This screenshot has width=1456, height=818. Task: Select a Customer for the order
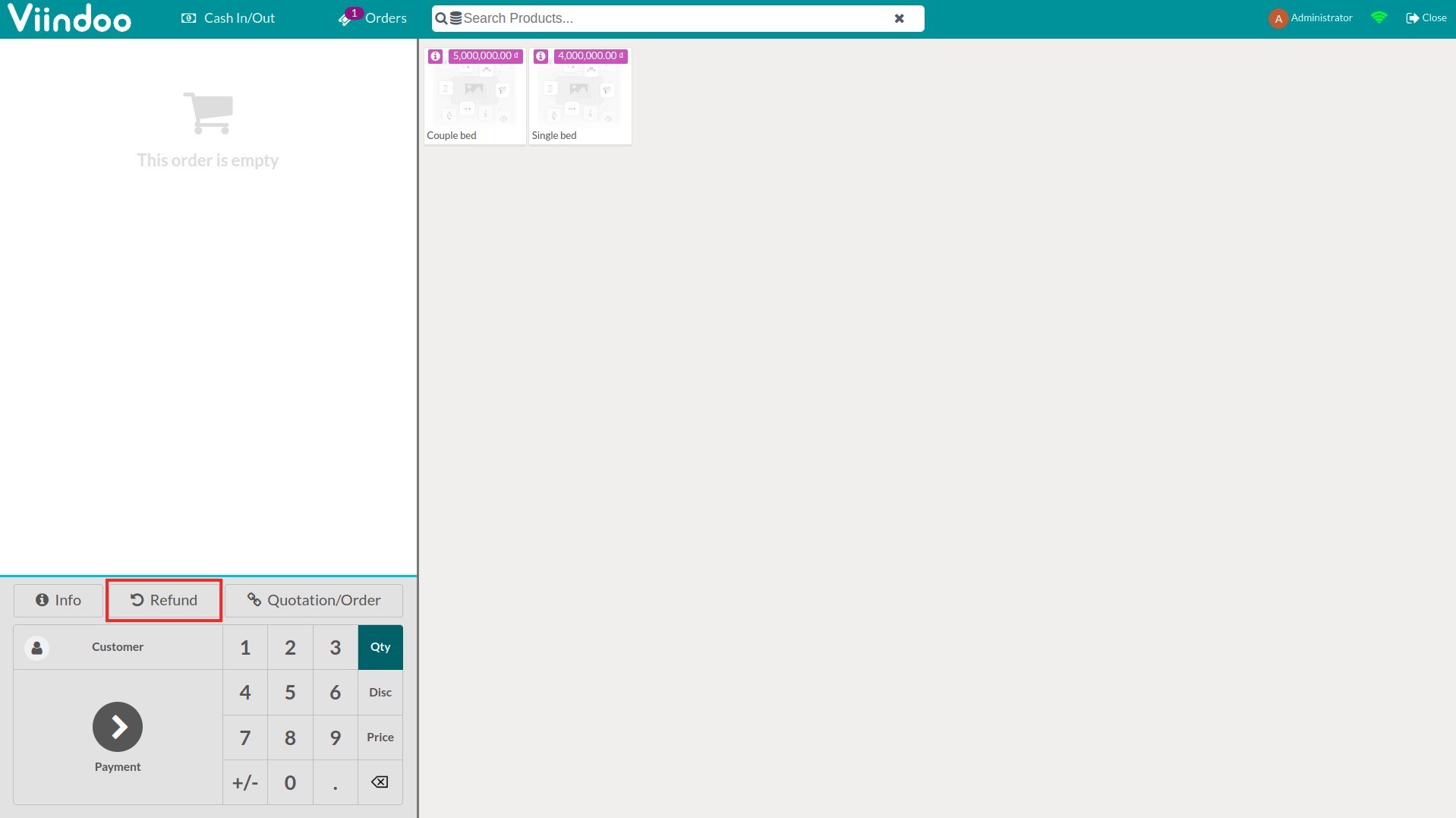(118, 647)
